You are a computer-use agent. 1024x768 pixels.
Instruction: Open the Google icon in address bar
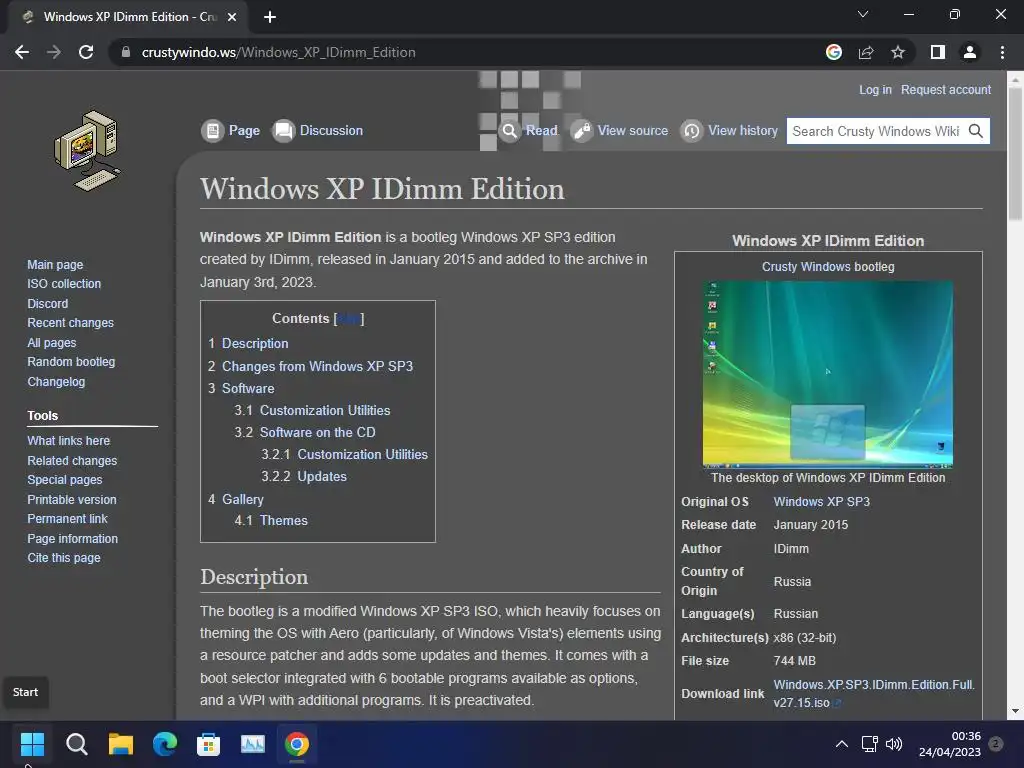tap(834, 52)
